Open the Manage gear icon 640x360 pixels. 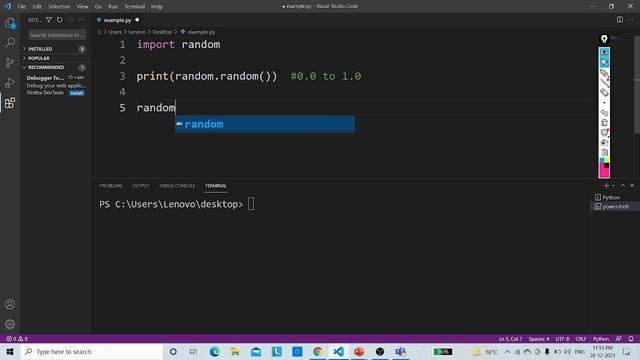[x=10, y=324]
